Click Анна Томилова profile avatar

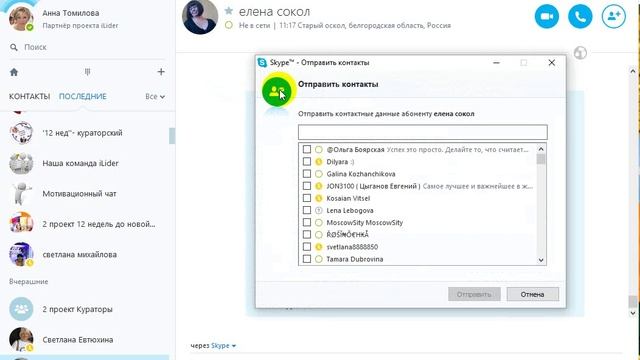point(21,18)
